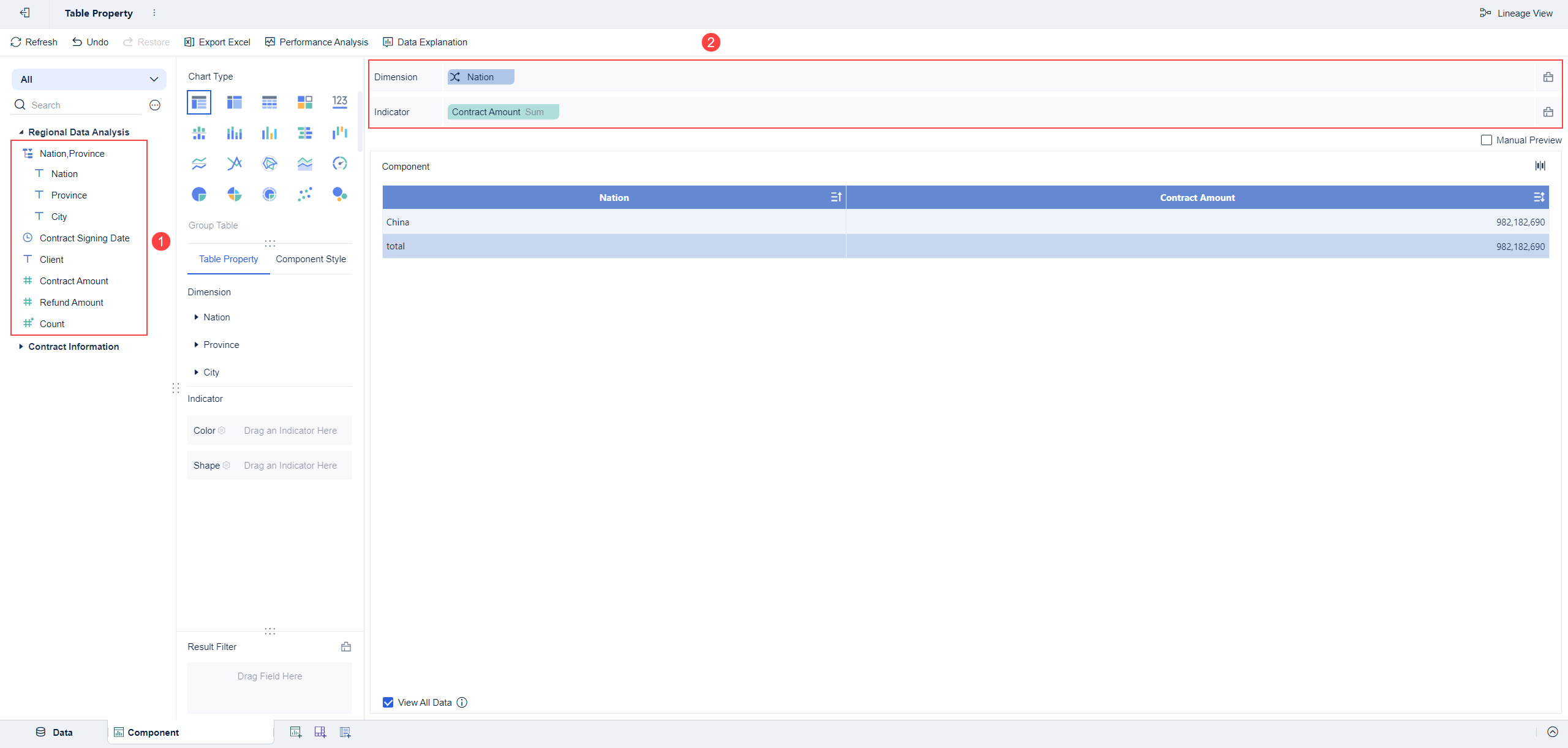Expand the Contract Information group
Screen dimensions: 1568x748
[x=21, y=347]
